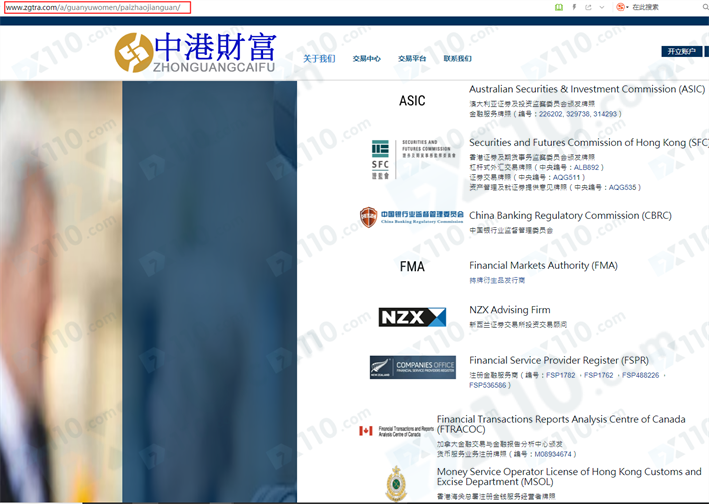The width and height of the screenshot is (709, 504).
Task: Click the 持牌衍生品发行商 link
Action: click(x=497, y=280)
